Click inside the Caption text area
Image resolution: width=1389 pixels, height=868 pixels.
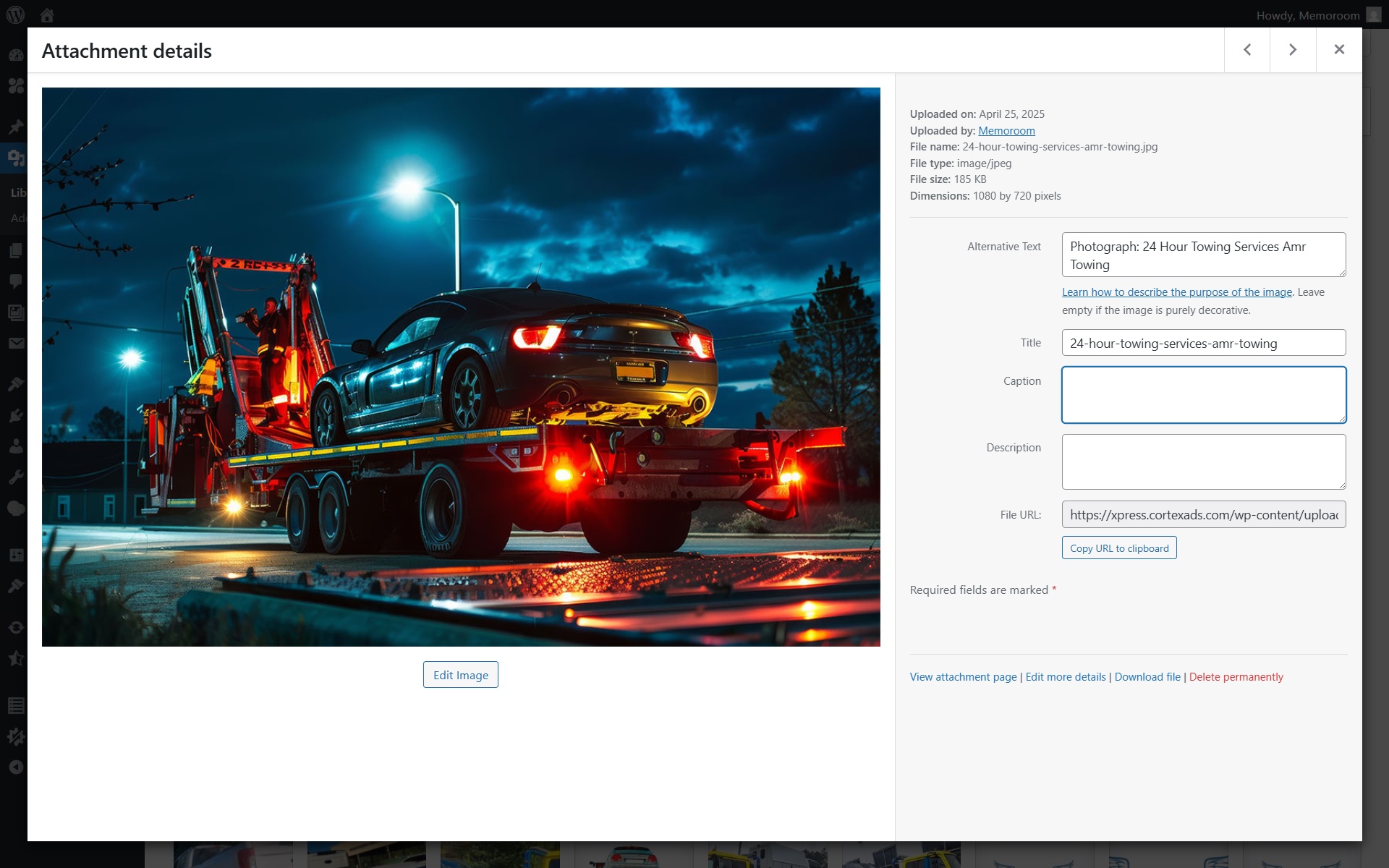pyautogui.click(x=1204, y=395)
